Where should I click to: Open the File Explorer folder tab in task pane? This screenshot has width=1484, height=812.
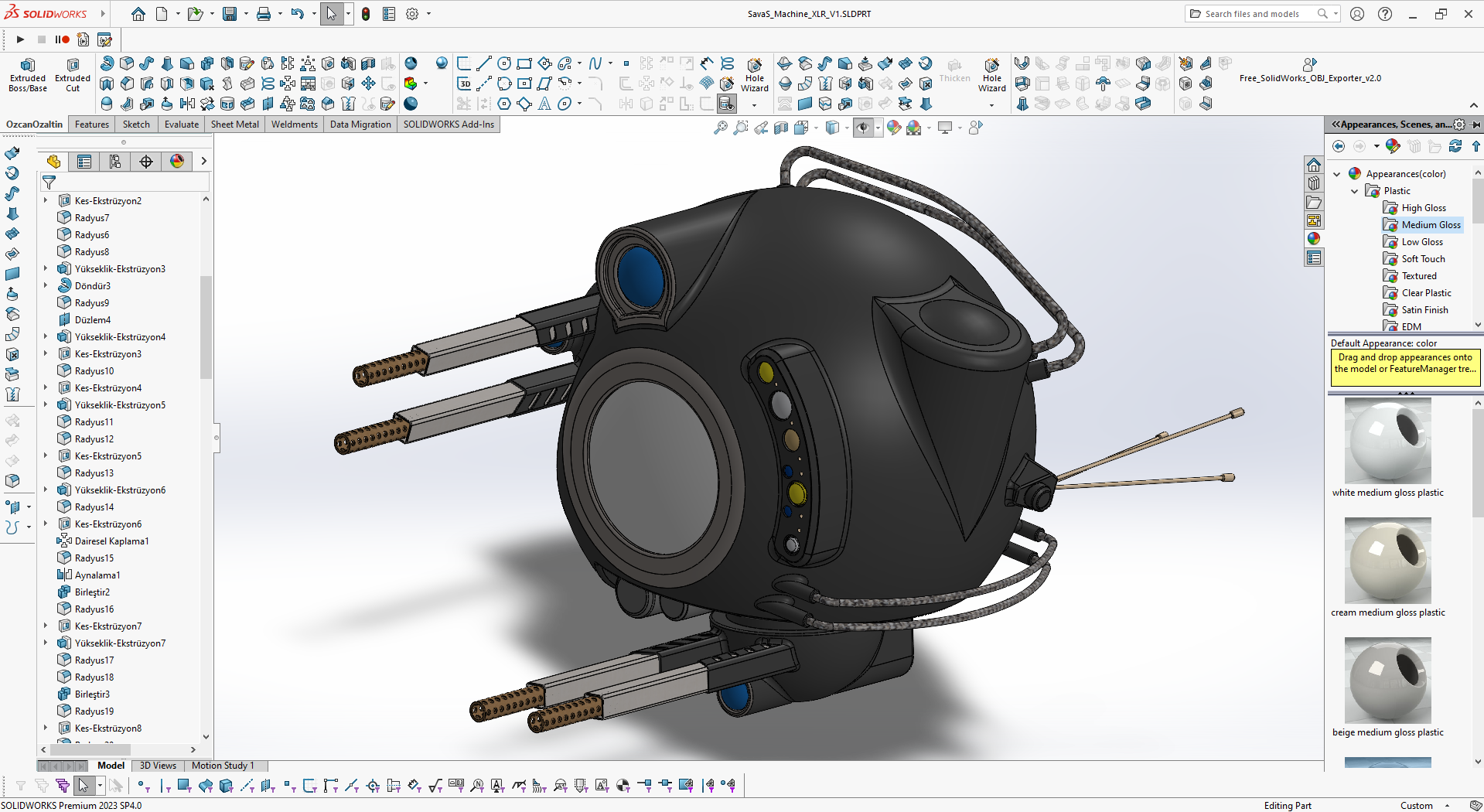(1314, 202)
